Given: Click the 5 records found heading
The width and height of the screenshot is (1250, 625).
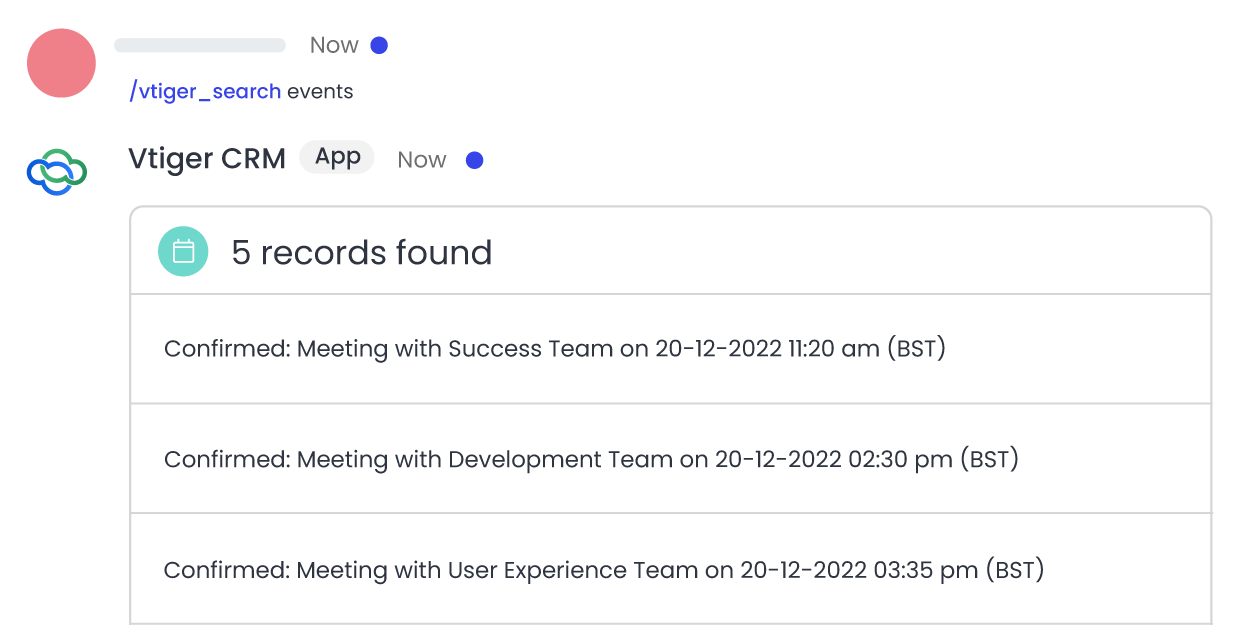Looking at the screenshot, I should tap(361, 252).
